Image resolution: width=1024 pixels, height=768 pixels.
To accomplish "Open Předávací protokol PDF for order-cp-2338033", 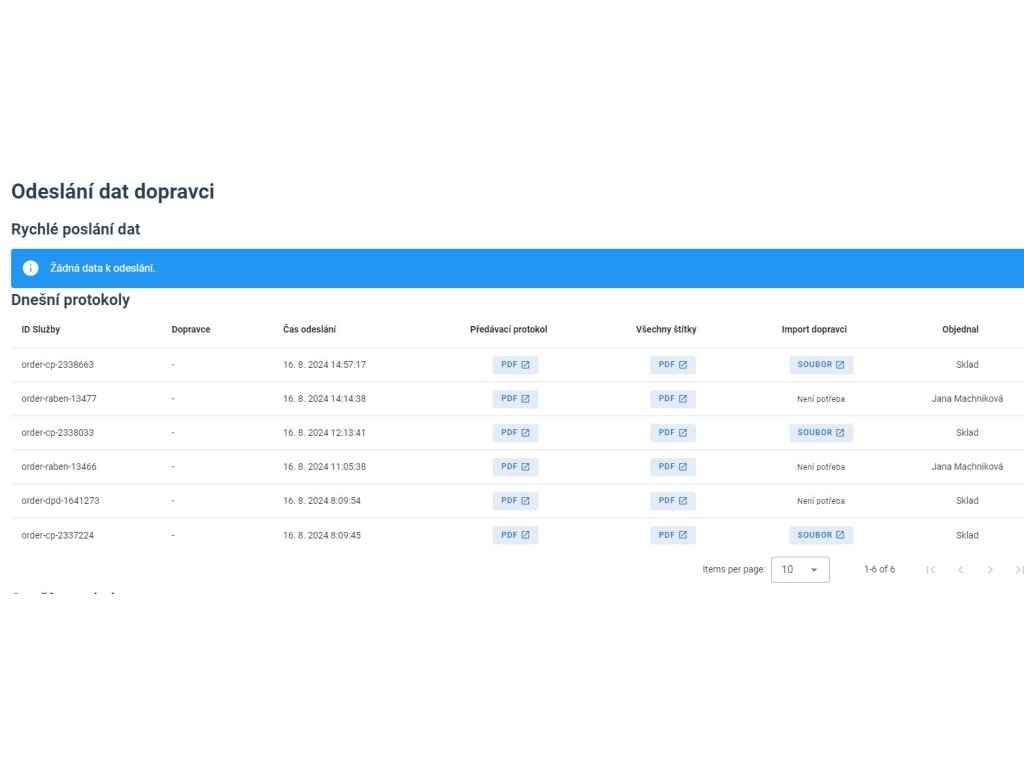I will 515,432.
